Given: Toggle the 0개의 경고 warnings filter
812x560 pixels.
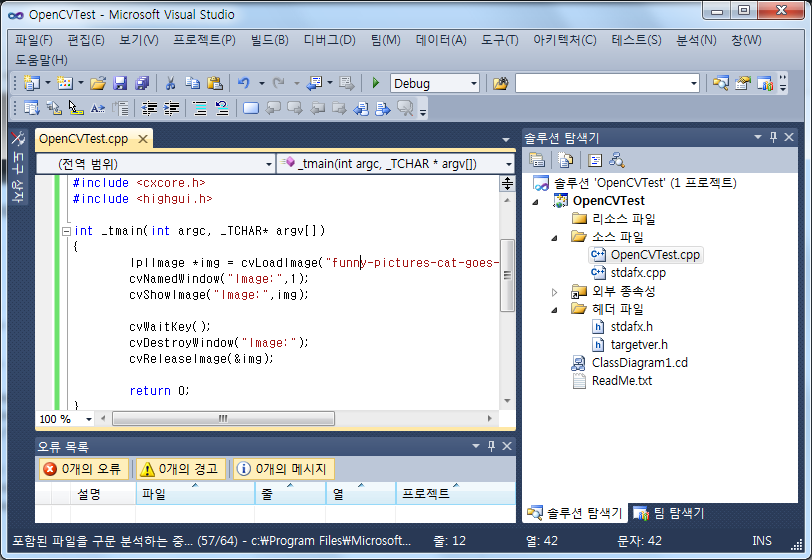Looking at the screenshot, I should [179, 468].
